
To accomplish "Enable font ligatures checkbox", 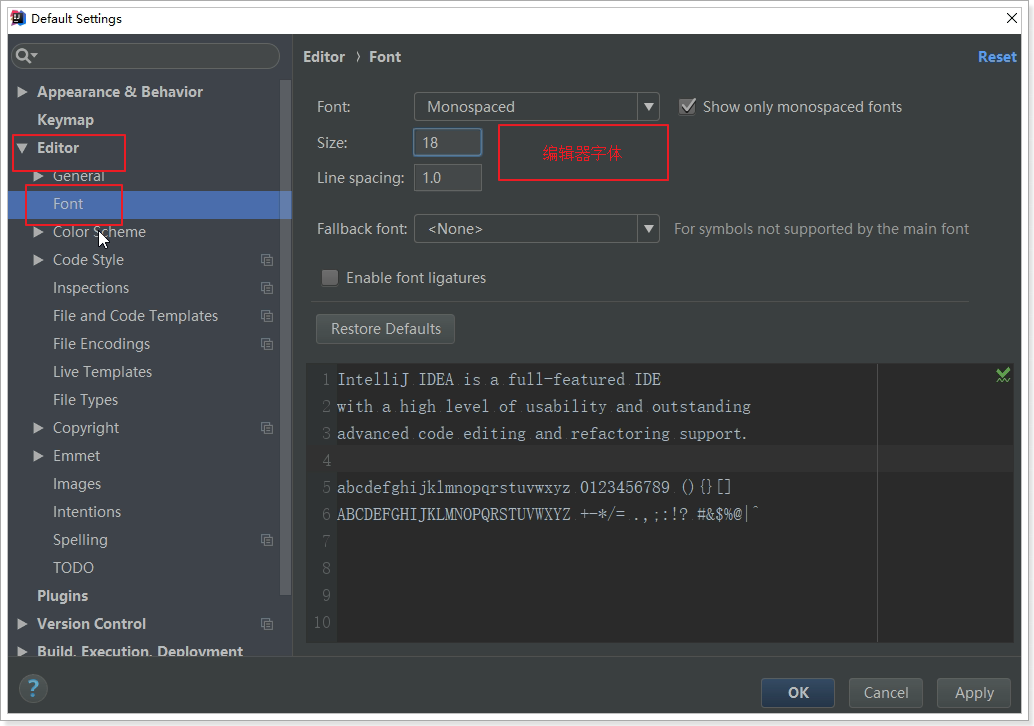I will tap(330, 278).
